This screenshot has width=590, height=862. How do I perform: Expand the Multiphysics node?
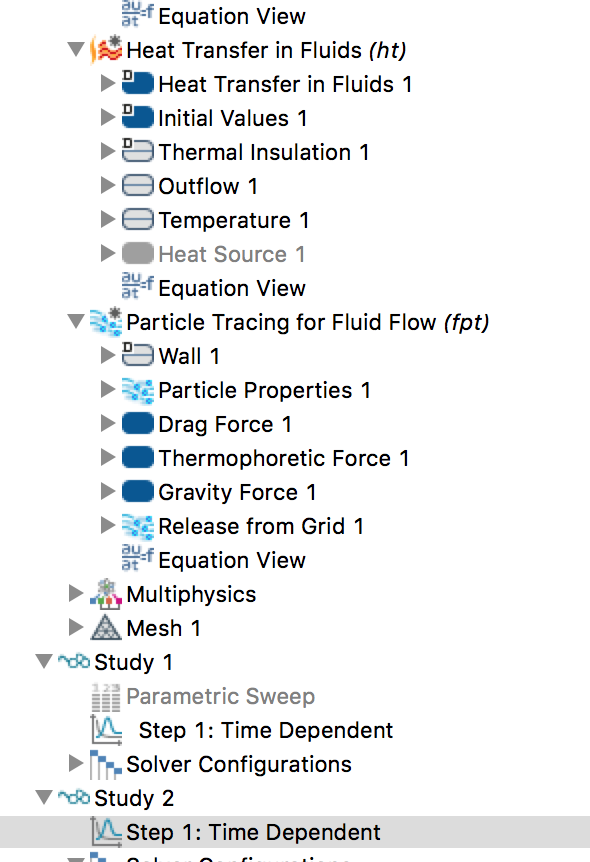pos(76,594)
